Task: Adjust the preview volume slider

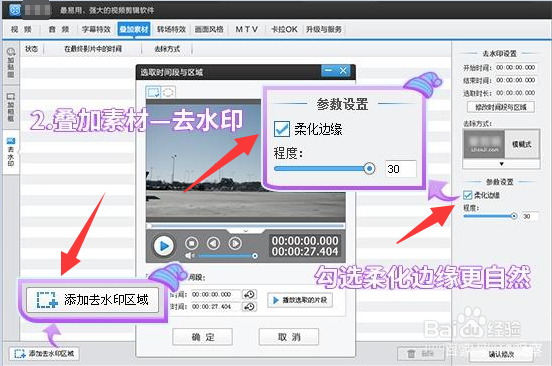Action: click(x=227, y=256)
